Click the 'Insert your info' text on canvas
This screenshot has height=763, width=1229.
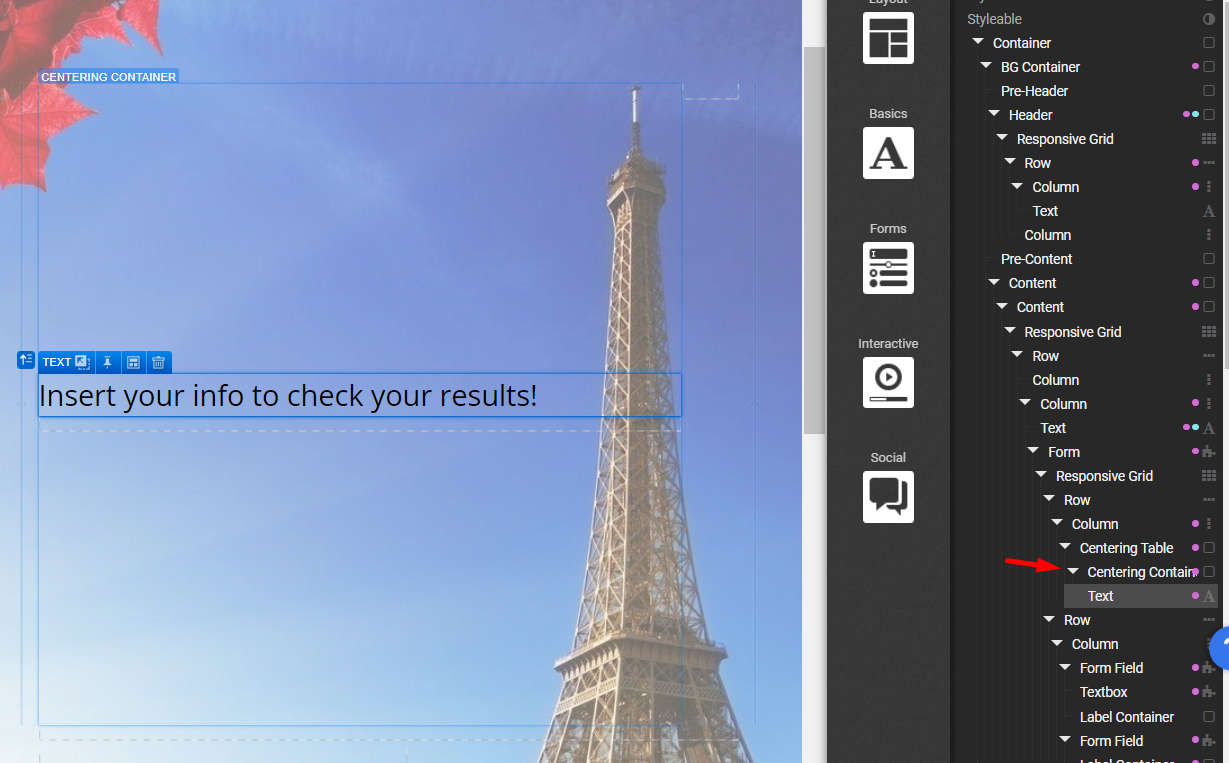tap(288, 396)
